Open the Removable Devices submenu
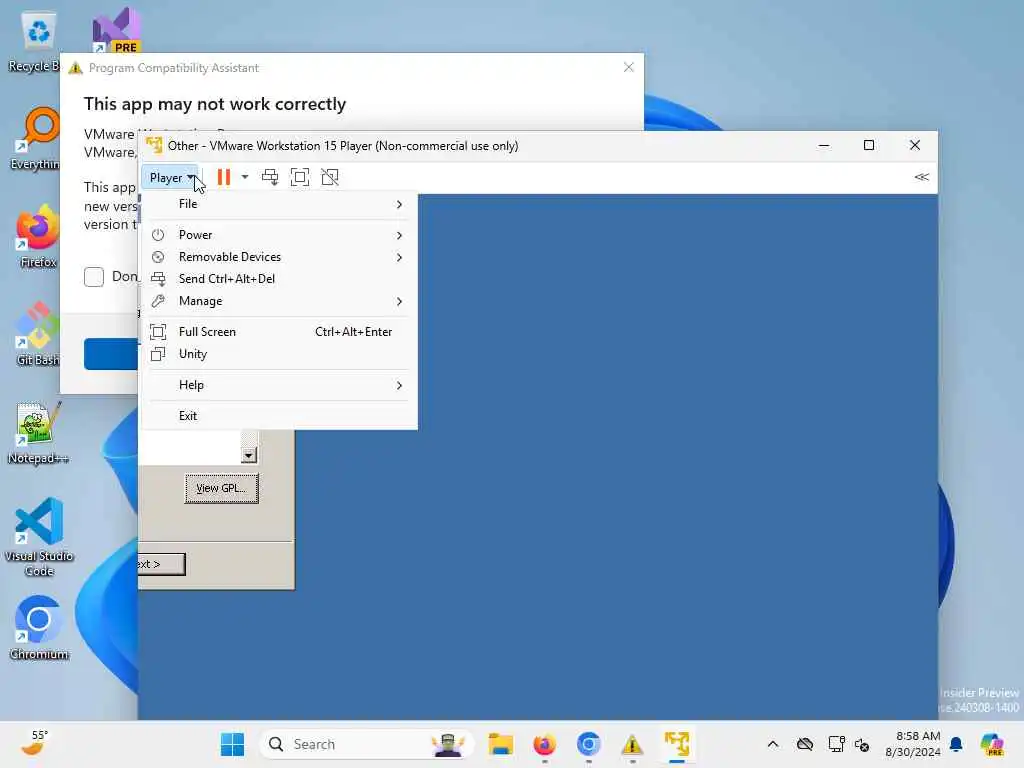 pos(279,257)
